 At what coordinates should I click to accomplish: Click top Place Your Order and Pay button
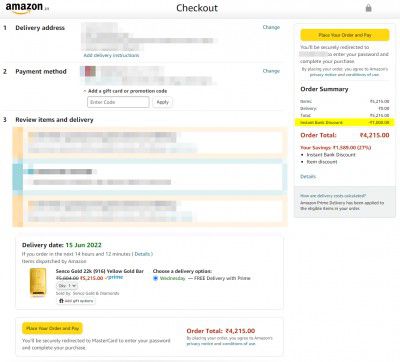(345, 35)
